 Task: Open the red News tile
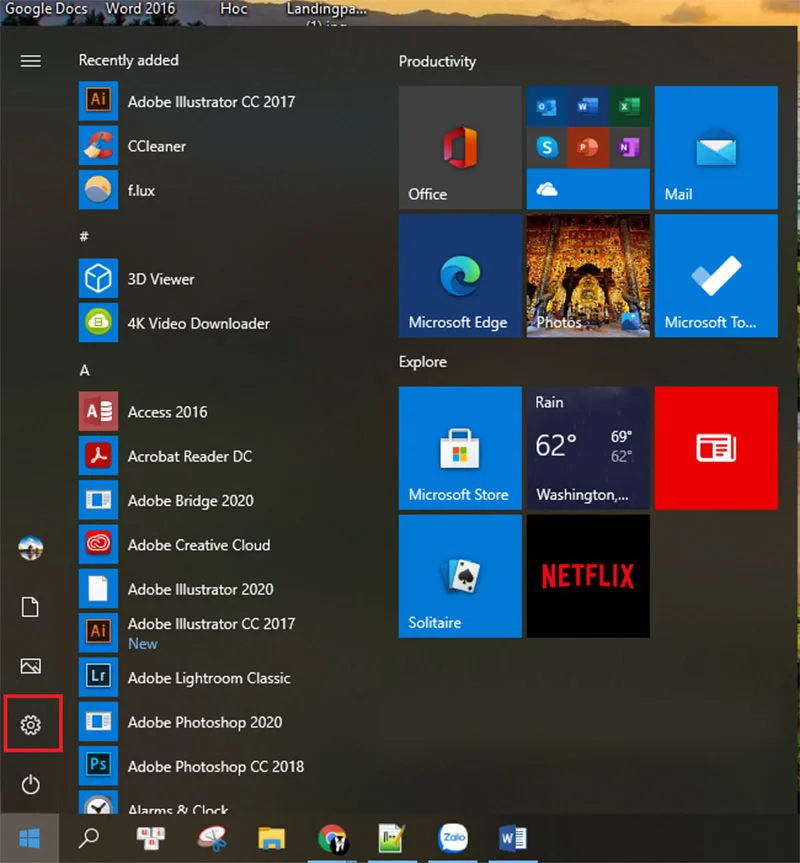[716, 448]
